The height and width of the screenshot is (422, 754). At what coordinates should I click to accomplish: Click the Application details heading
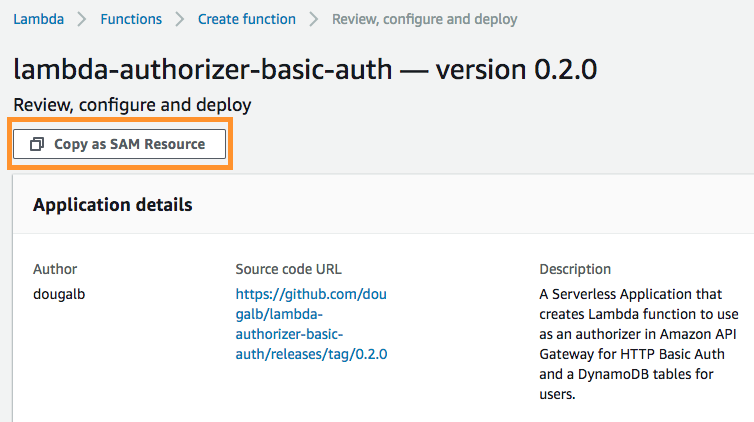click(x=112, y=205)
